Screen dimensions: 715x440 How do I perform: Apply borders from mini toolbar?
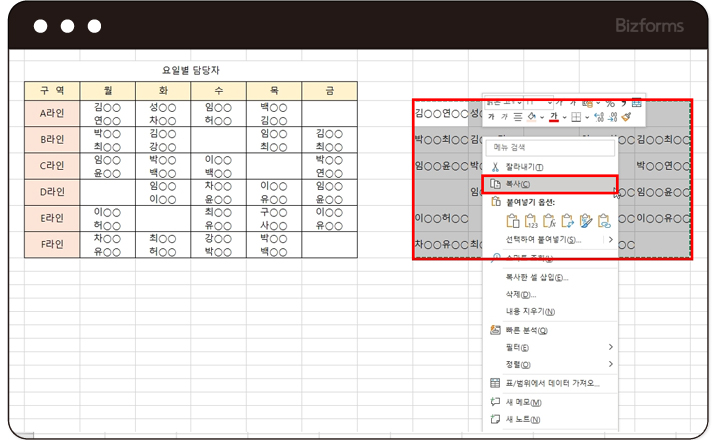(x=576, y=117)
